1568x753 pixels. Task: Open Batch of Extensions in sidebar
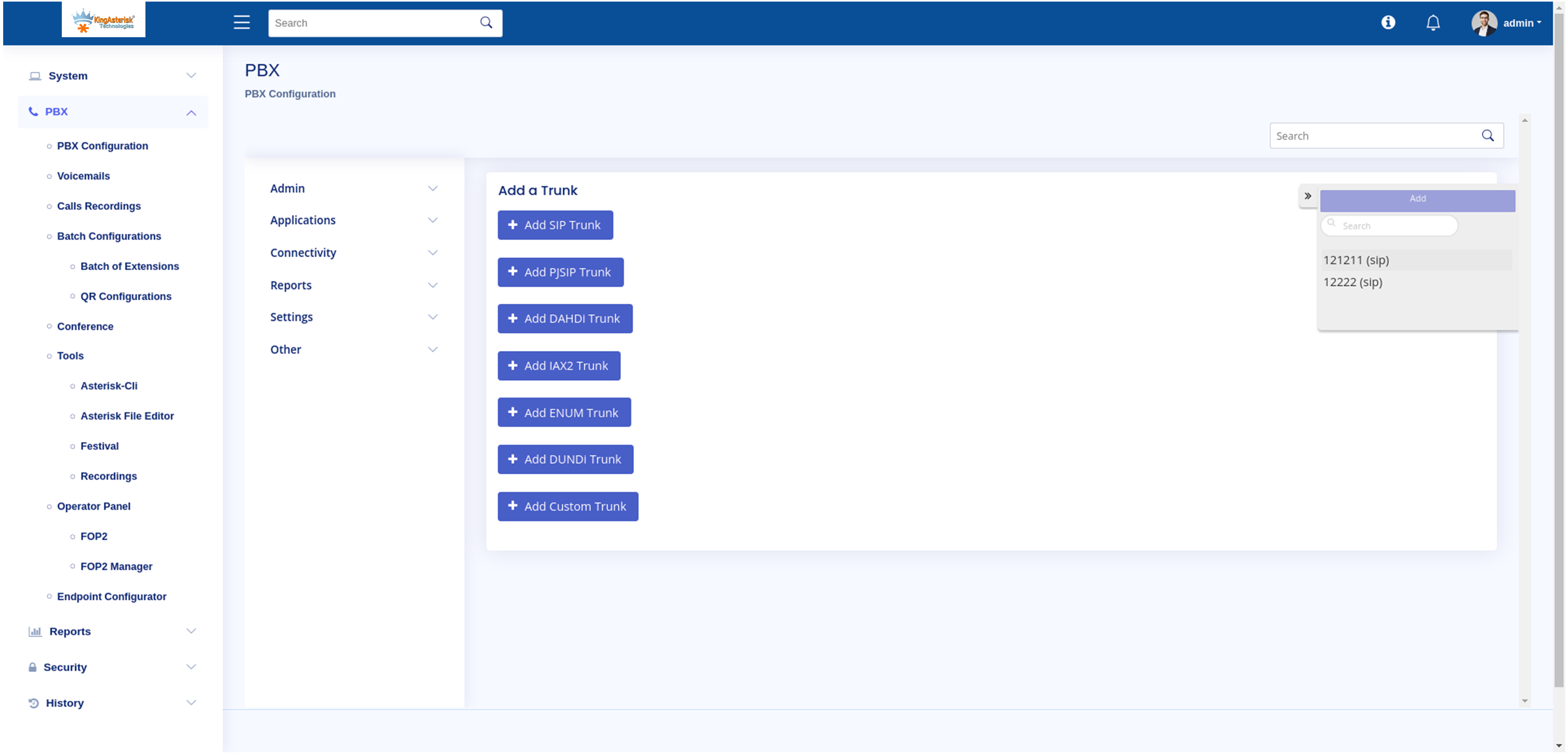[x=129, y=266]
